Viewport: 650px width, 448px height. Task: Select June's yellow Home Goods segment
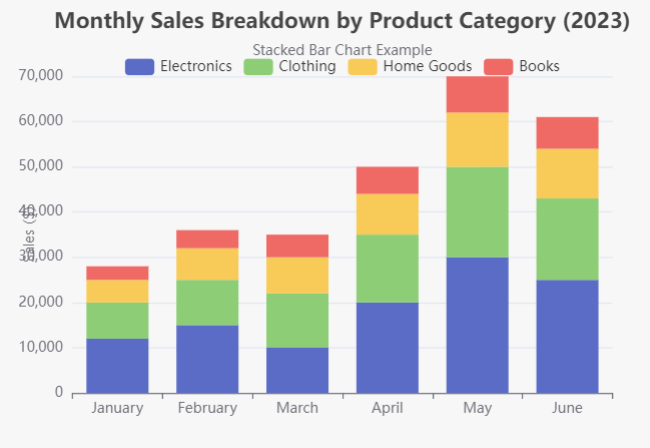click(567, 173)
